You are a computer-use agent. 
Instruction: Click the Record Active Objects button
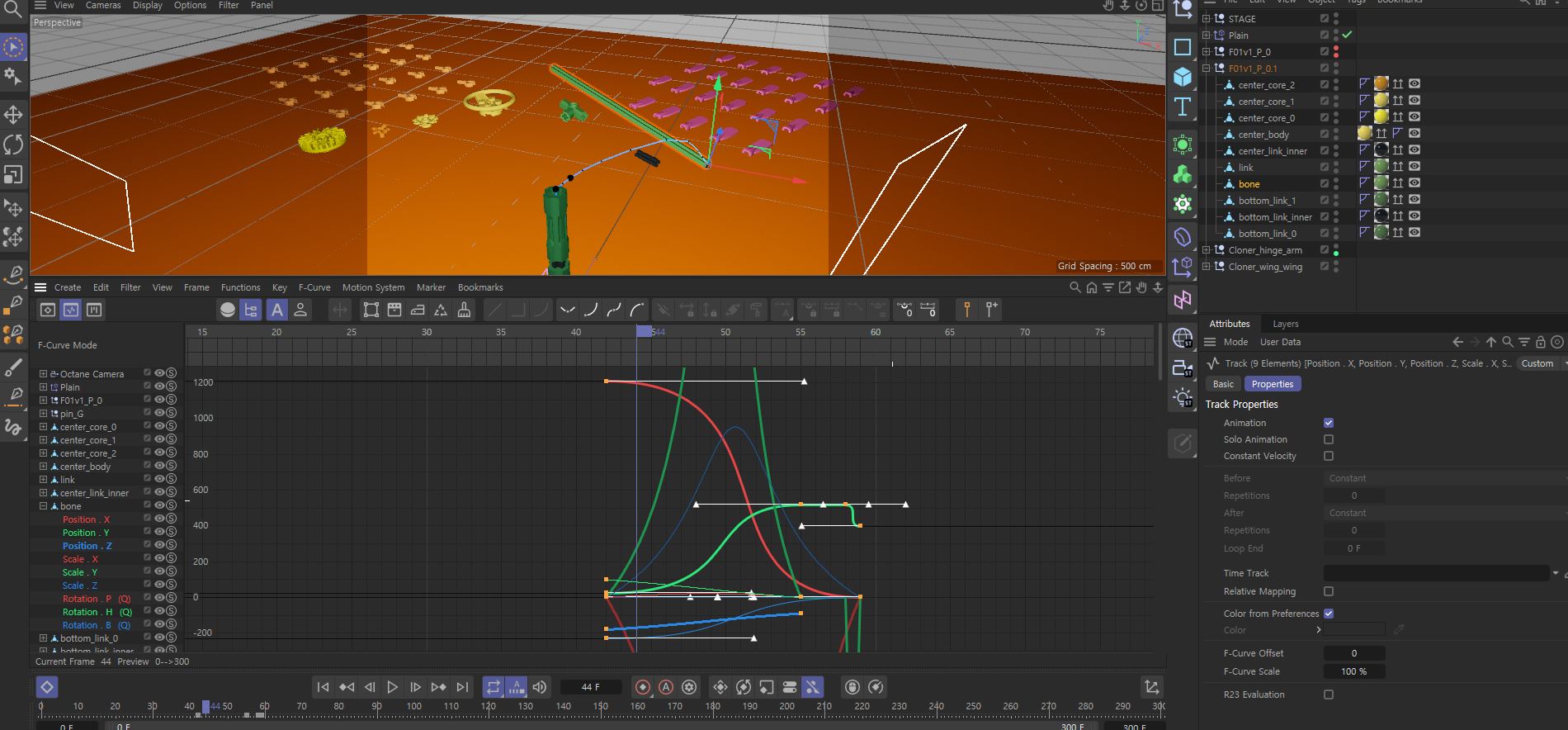(643, 687)
